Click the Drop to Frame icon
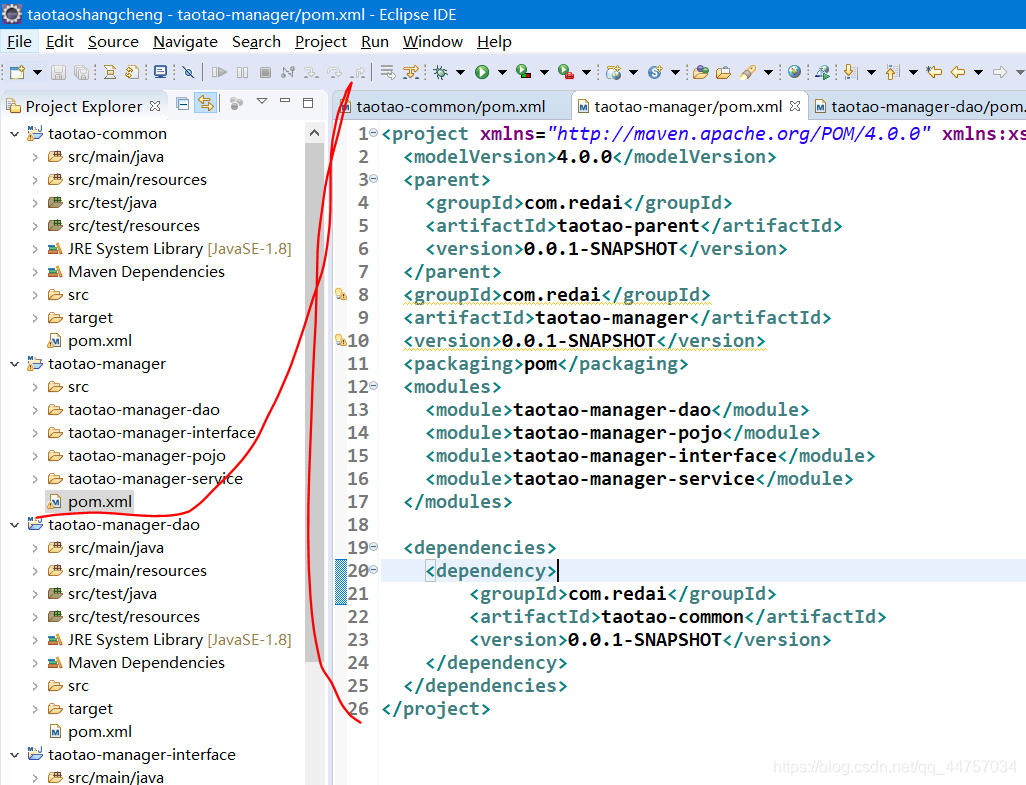 click(387, 72)
